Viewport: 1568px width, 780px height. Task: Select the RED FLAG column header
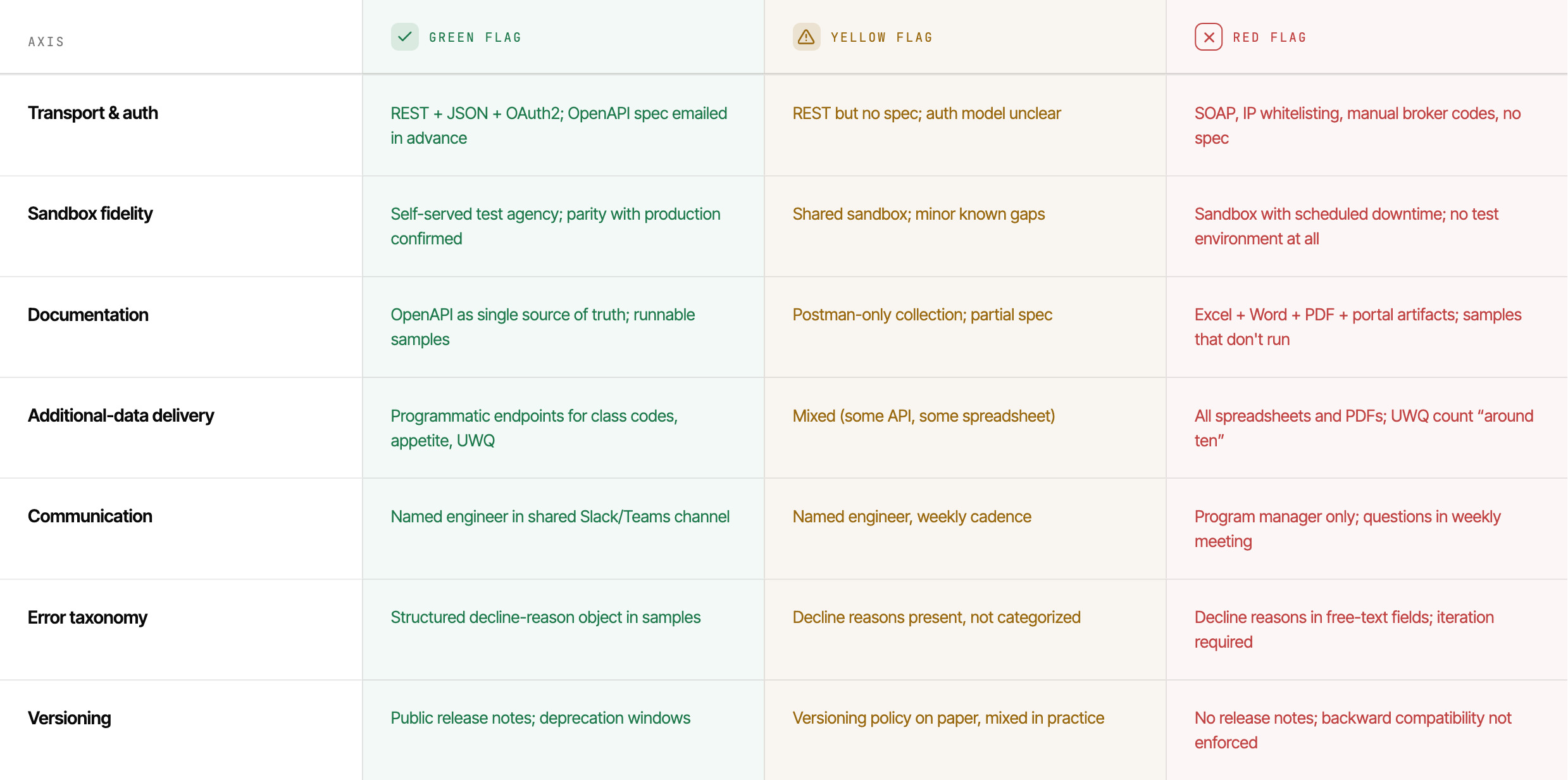(1270, 37)
